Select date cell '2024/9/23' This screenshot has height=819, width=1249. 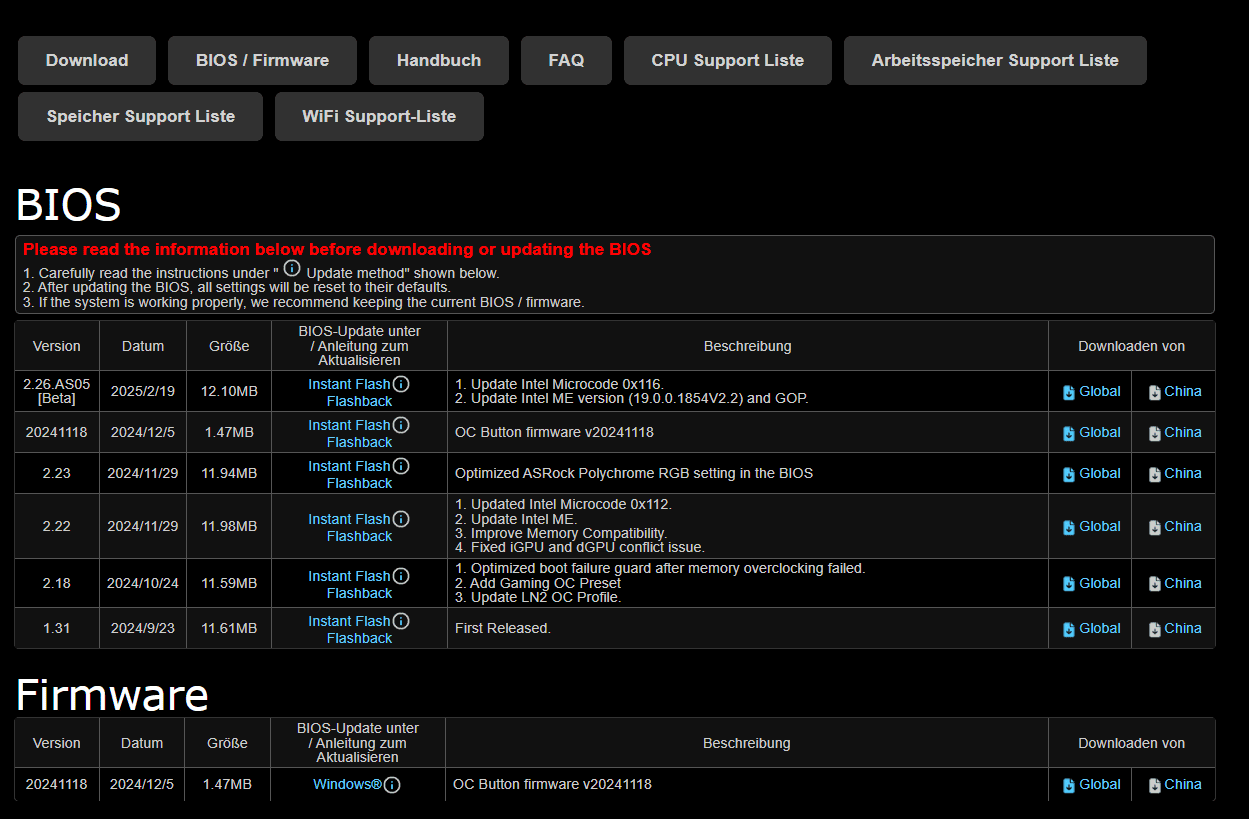coord(143,628)
